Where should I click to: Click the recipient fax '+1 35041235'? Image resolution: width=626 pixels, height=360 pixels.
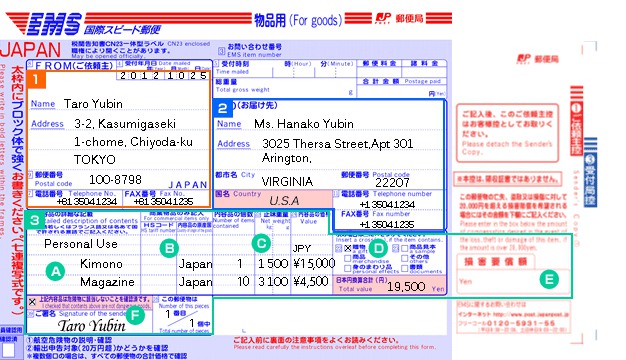pos(387,224)
